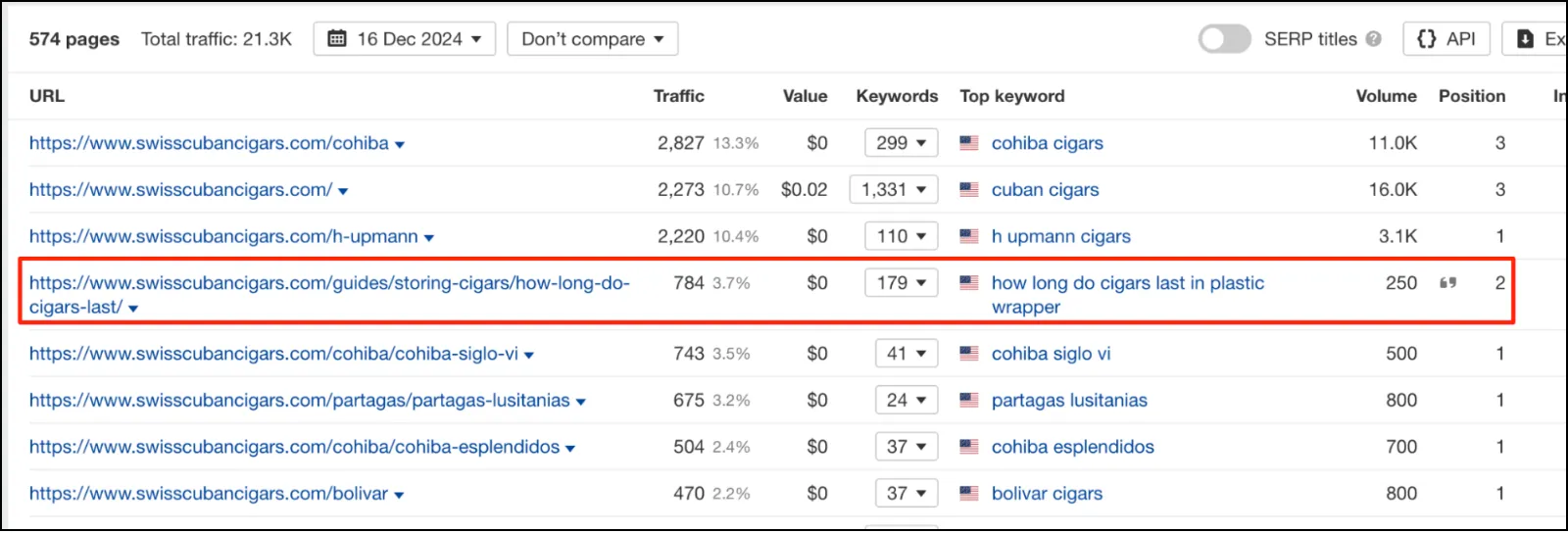Image resolution: width=1568 pixels, height=533 pixels.
Task: Open the how-long-do-cigars-last guide URL
Action: pyautogui.click(x=329, y=295)
